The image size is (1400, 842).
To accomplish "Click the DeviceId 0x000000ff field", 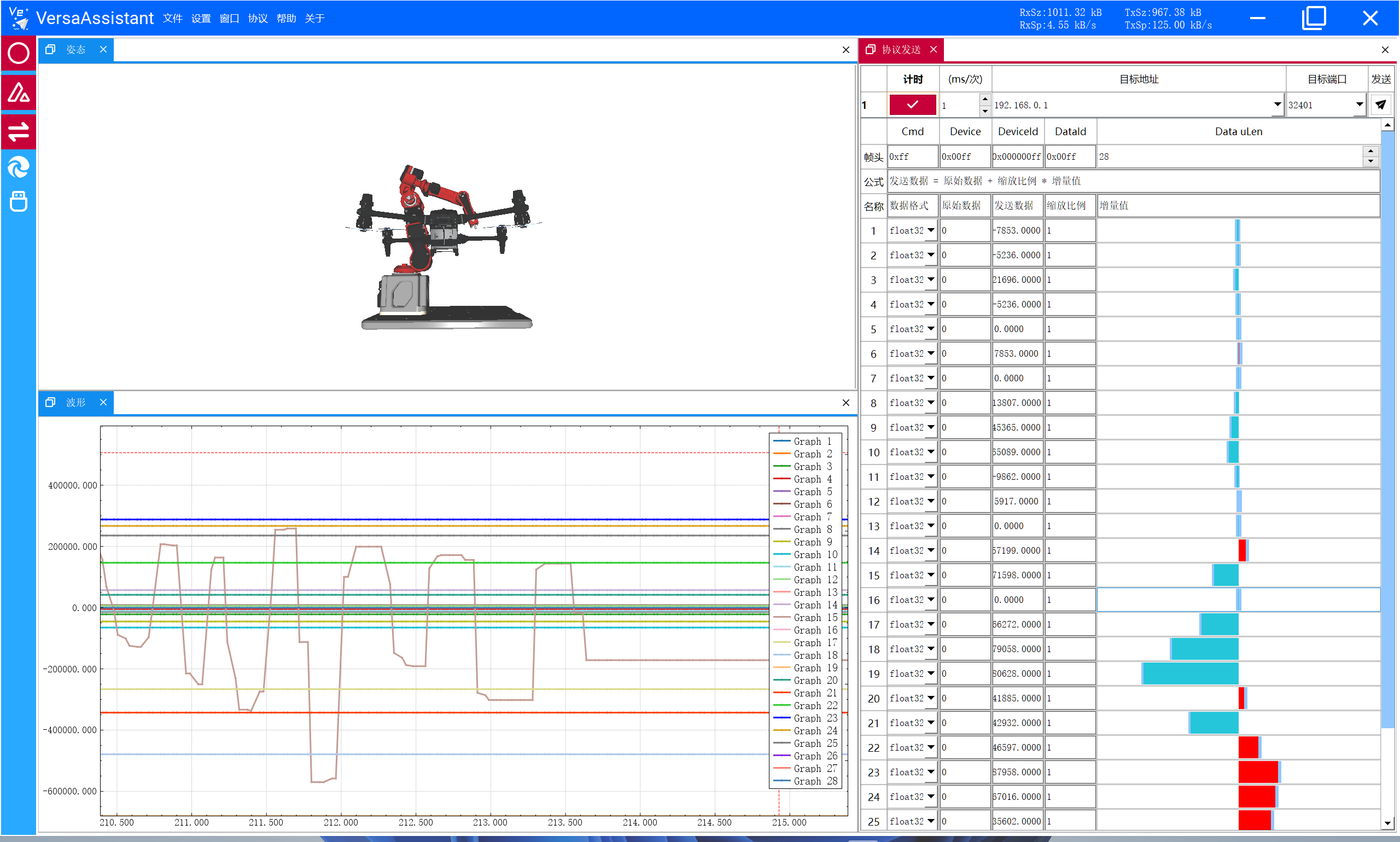I will tap(1017, 156).
